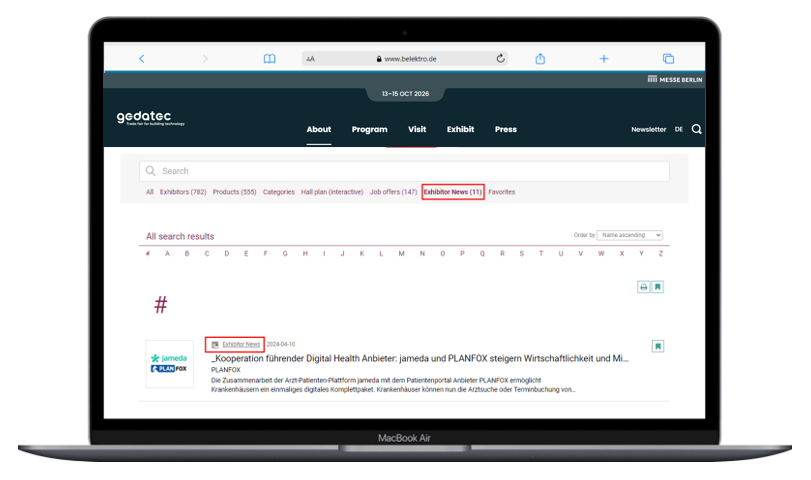Open the Press menu

506,129
